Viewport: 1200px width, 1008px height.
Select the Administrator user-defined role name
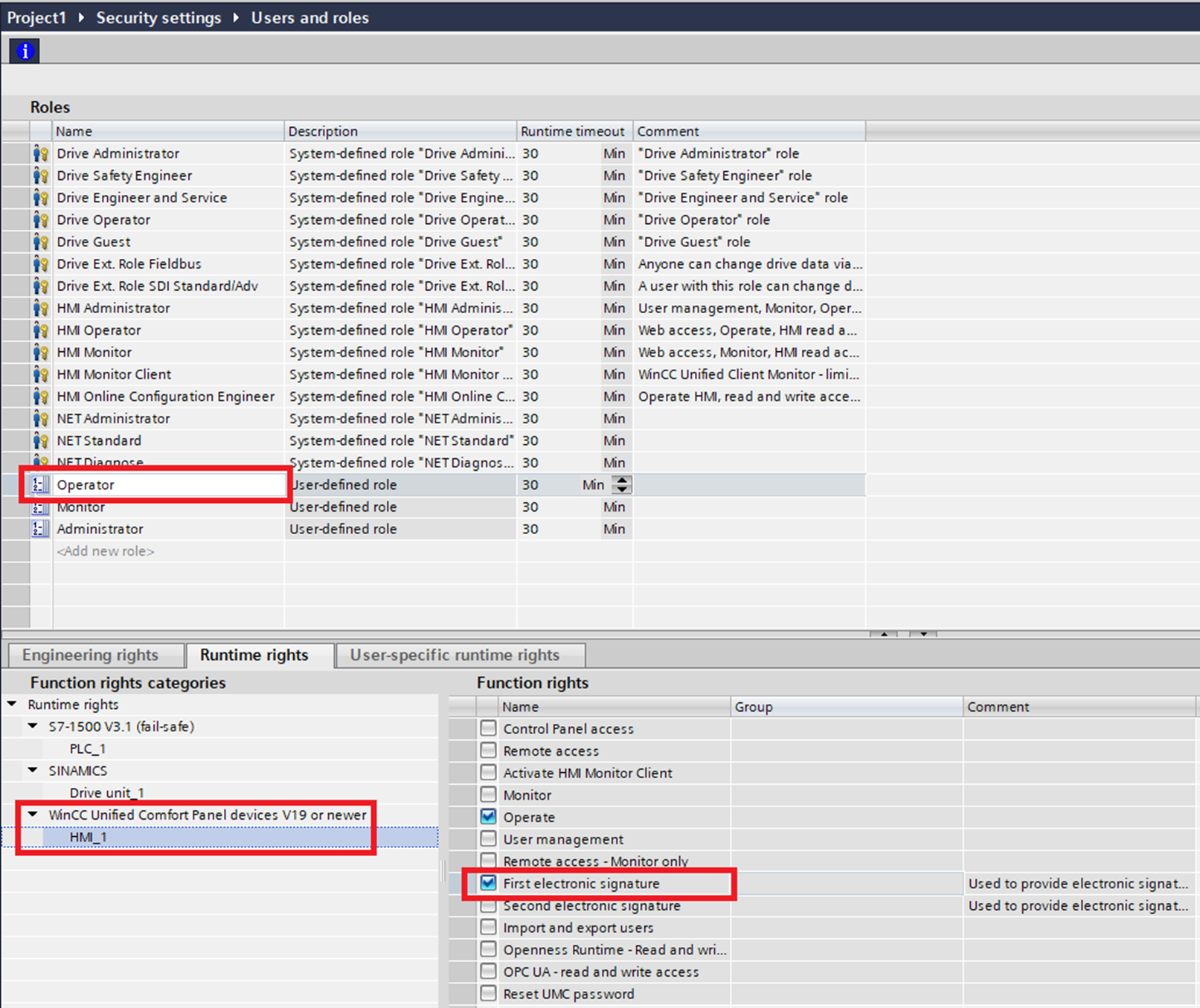(x=100, y=529)
